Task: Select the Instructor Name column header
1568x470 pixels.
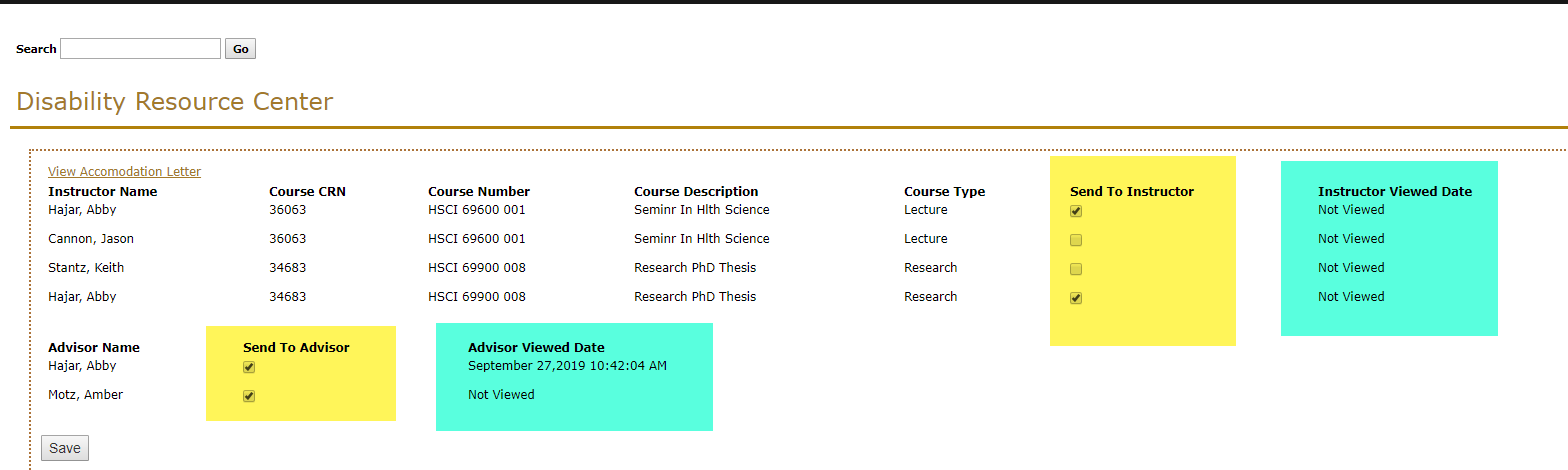Action: [102, 192]
